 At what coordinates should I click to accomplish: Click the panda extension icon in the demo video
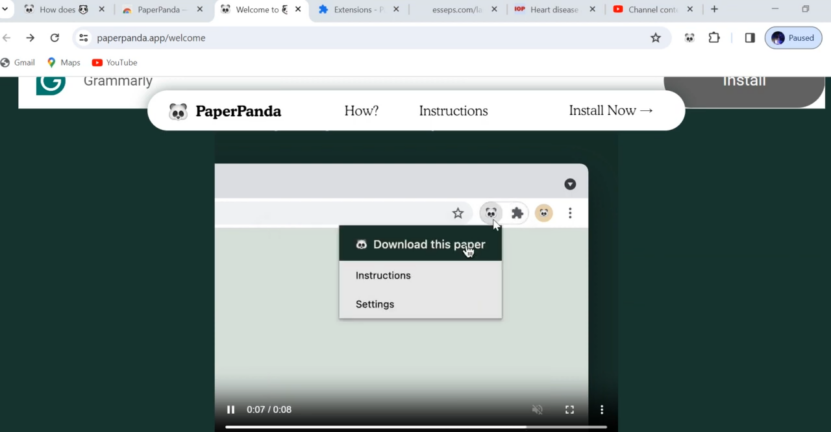[x=491, y=213]
